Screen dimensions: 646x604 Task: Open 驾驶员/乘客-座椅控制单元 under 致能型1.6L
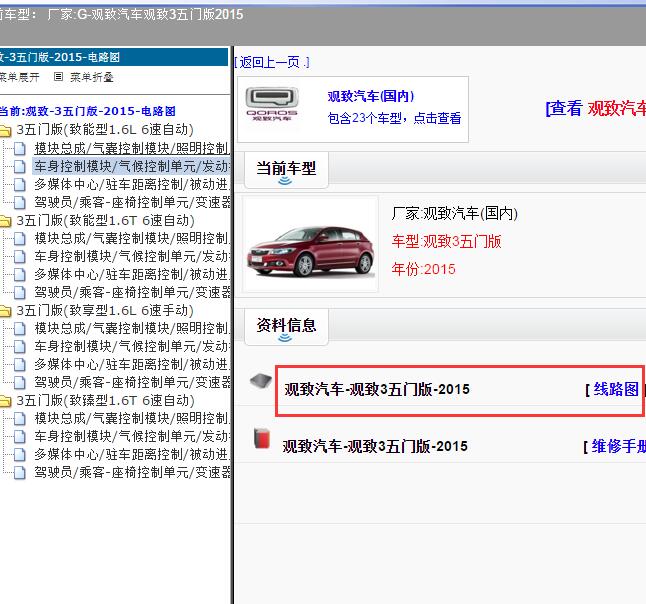tap(132, 202)
